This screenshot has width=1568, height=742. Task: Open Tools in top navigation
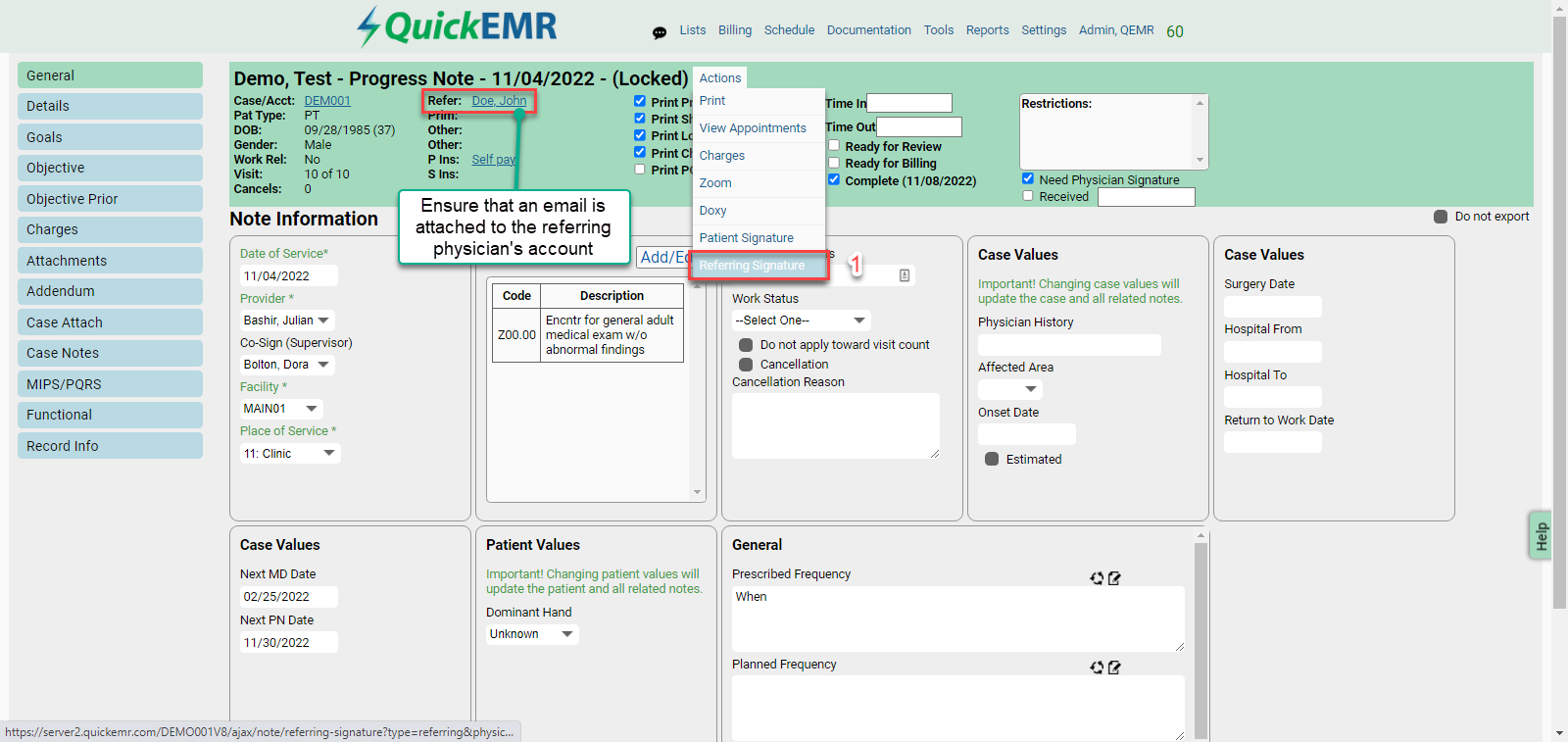pos(939,30)
